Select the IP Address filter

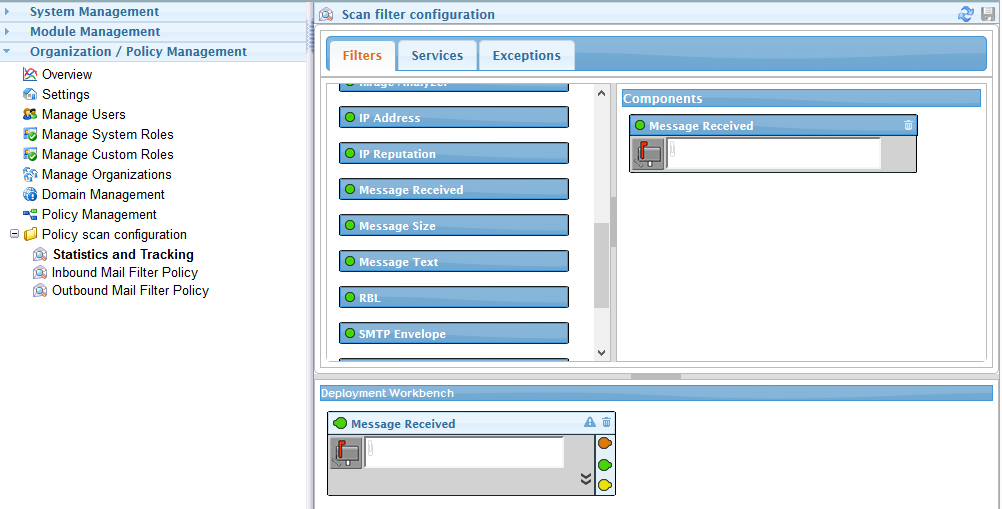click(x=454, y=118)
